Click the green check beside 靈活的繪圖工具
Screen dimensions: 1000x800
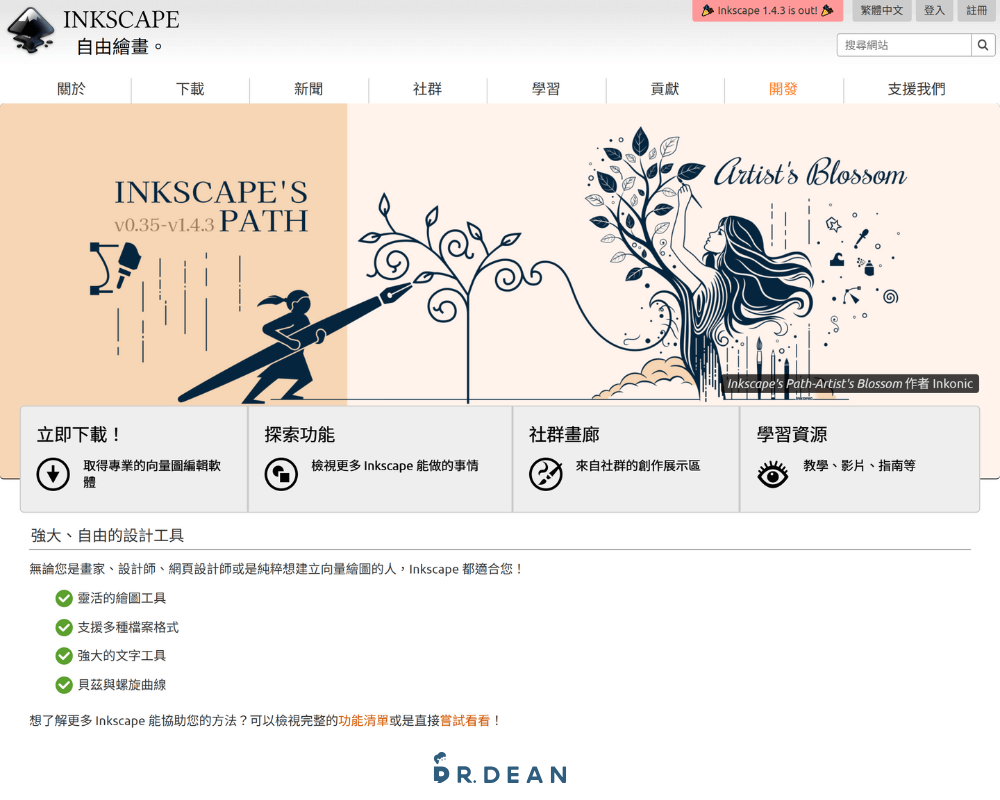click(x=64, y=598)
